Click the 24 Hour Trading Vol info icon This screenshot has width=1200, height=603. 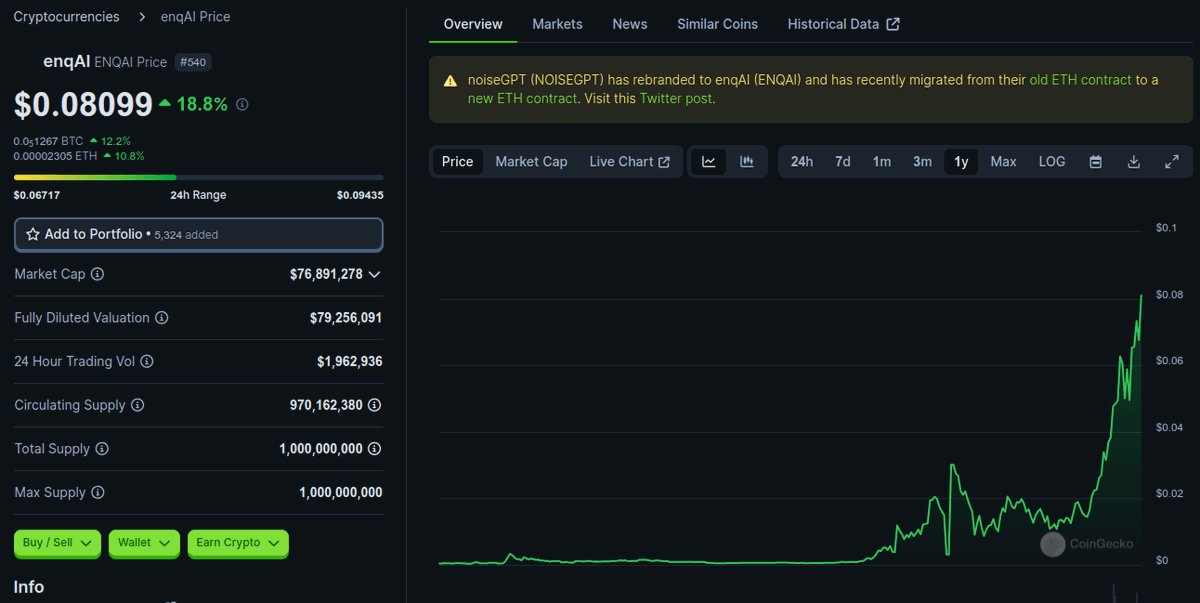coord(147,361)
